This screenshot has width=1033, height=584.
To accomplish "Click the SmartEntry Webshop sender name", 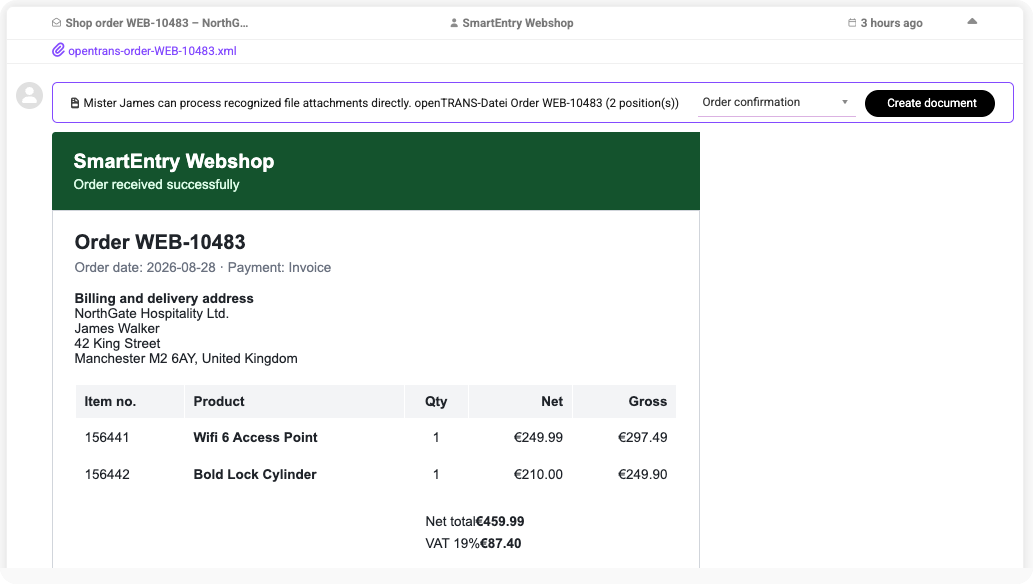I will (x=518, y=23).
